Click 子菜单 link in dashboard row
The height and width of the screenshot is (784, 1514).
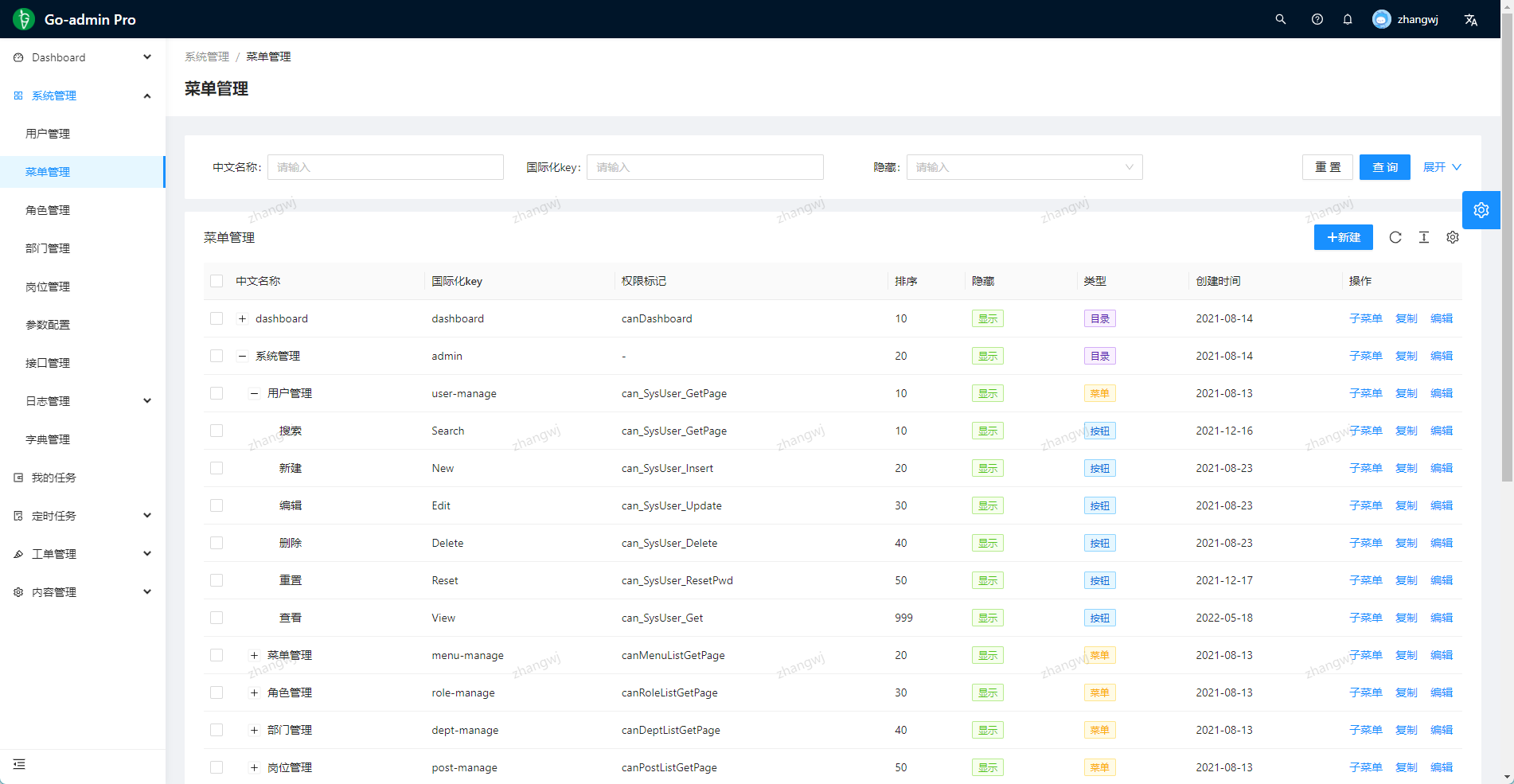coord(1366,318)
